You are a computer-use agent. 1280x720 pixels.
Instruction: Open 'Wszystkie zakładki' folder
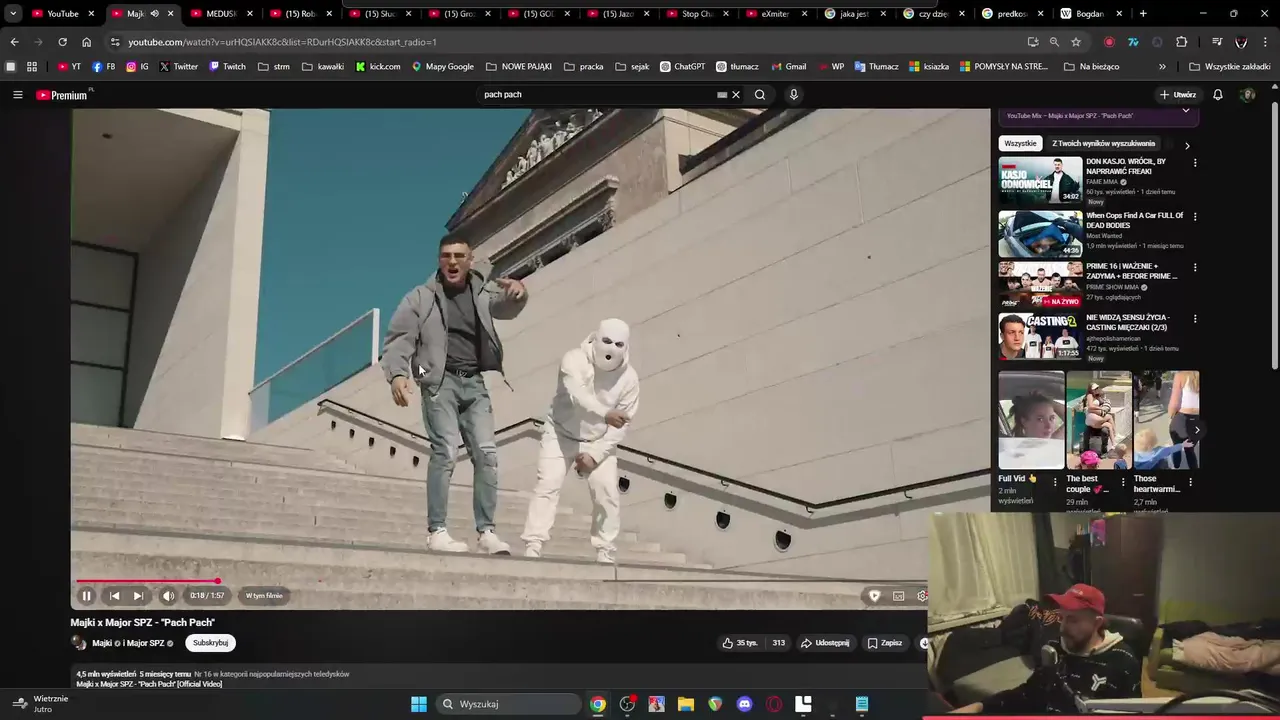click(1230, 67)
